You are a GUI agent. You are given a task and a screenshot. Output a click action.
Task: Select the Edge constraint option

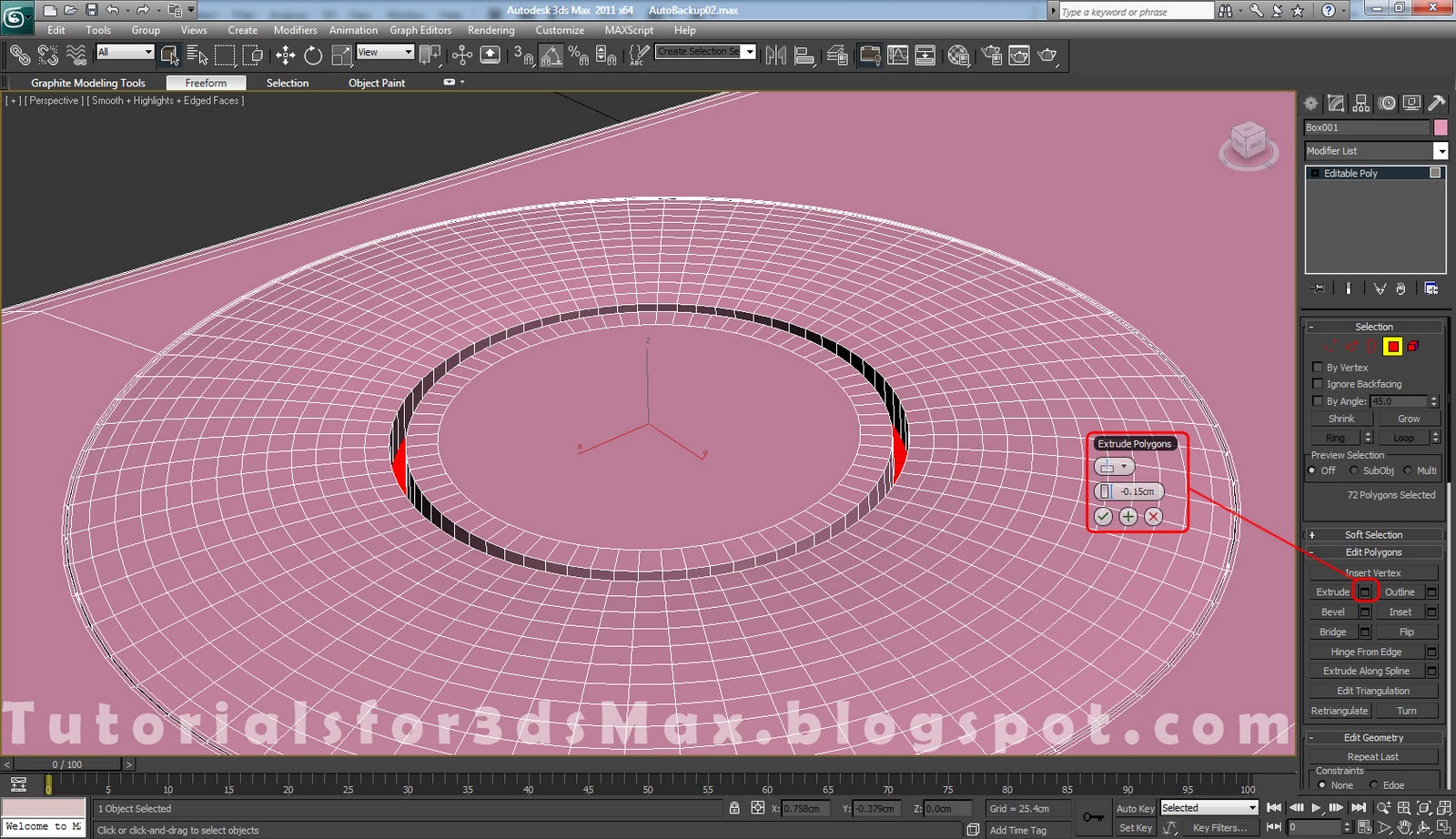point(1374,785)
